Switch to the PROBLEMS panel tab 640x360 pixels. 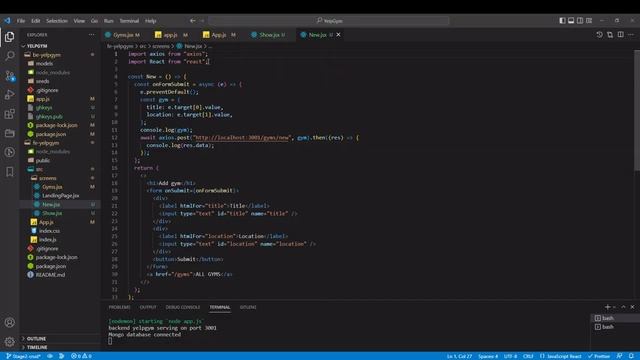tap(120, 307)
